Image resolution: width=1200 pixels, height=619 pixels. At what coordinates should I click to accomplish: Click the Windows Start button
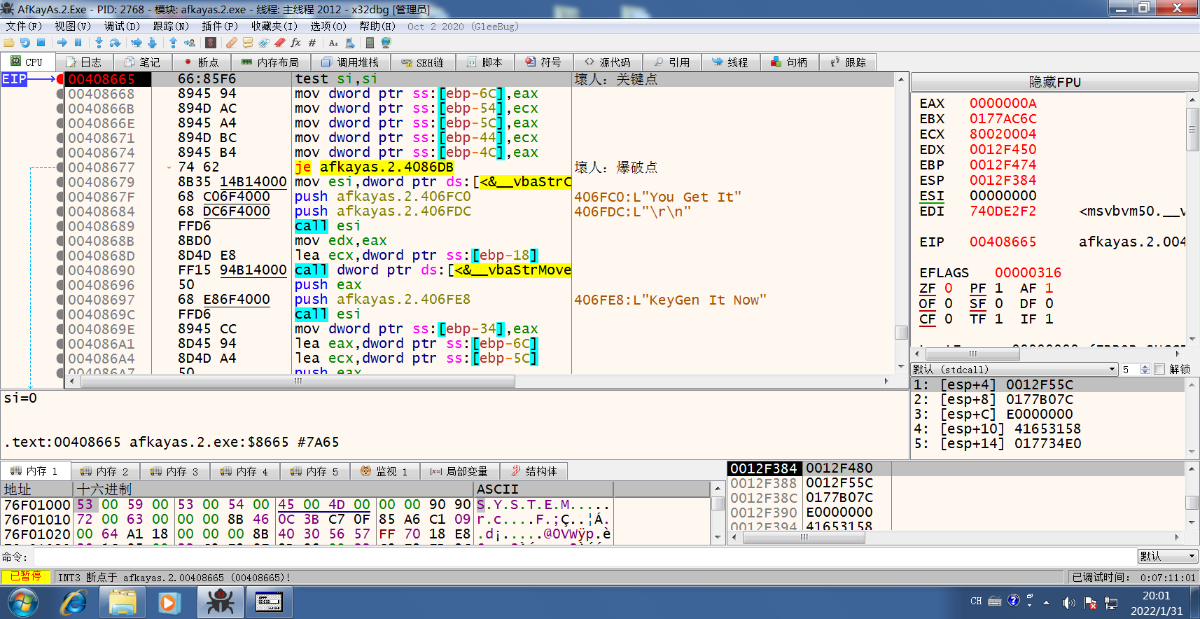24,601
